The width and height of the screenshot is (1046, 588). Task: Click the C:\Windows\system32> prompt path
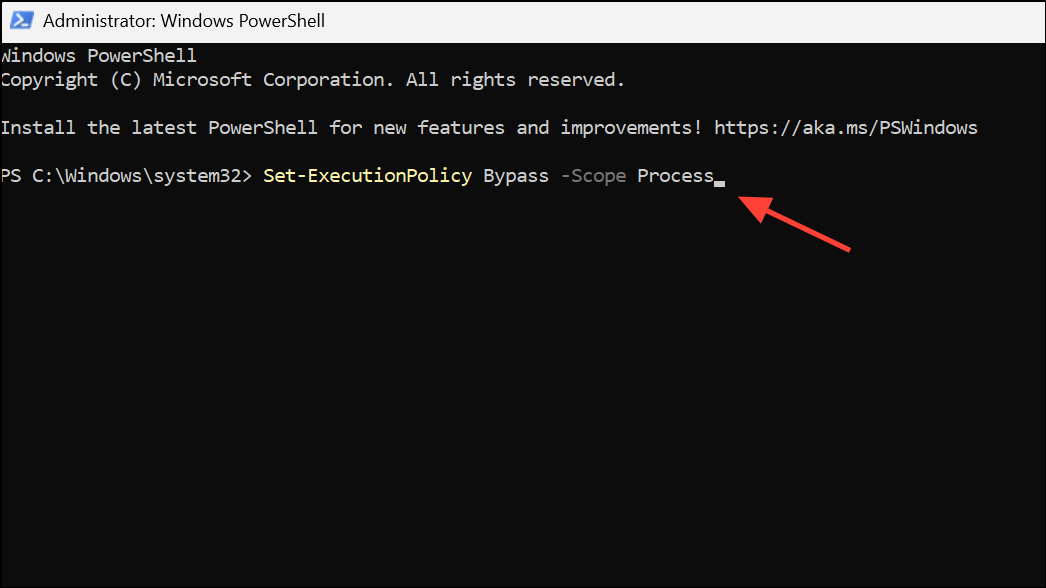[x=142, y=176]
